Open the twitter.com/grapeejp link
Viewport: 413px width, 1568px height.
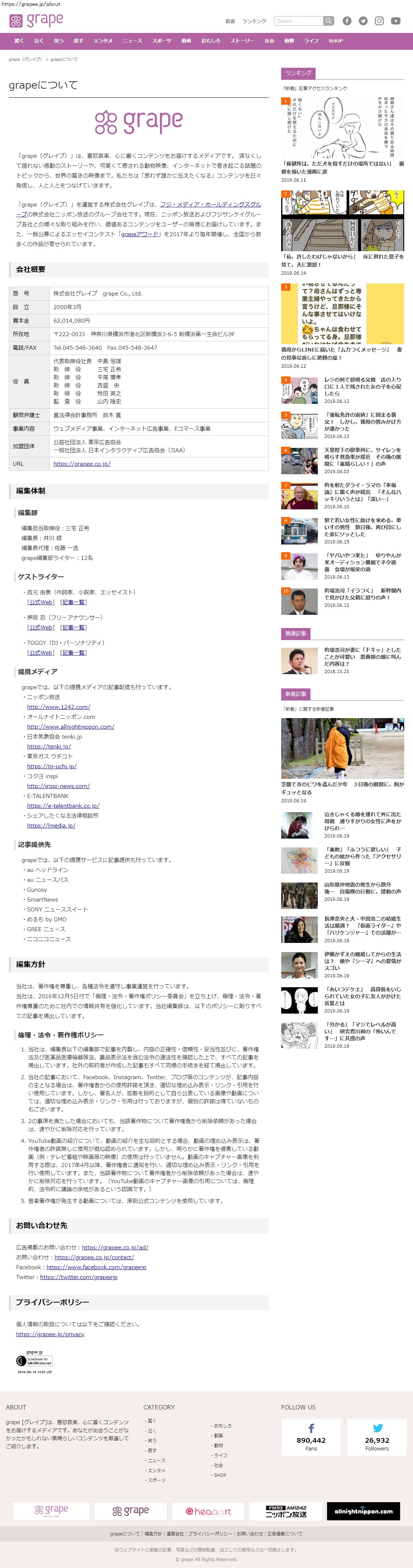78,1277
